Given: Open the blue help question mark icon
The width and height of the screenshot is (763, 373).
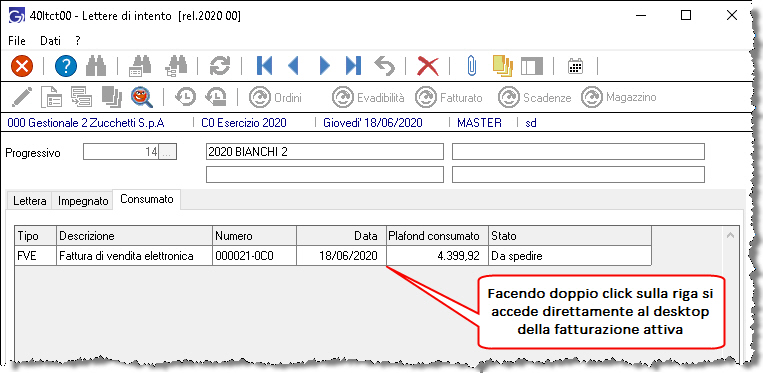Looking at the screenshot, I should click(66, 66).
